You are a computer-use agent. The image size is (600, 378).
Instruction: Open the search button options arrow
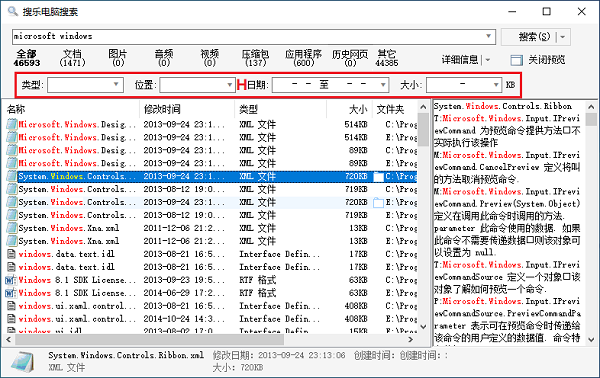pos(563,37)
